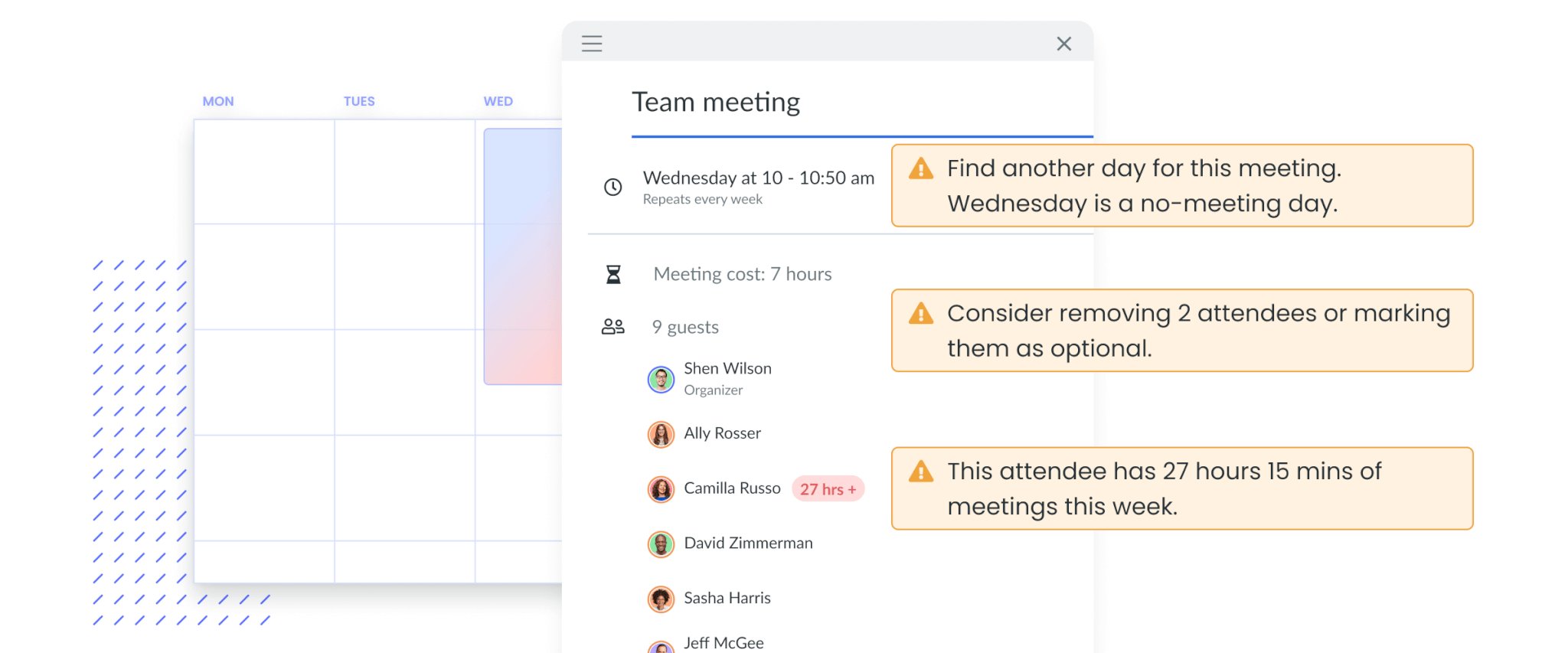Click the 27 hrs + badge

pyautogui.click(x=828, y=489)
